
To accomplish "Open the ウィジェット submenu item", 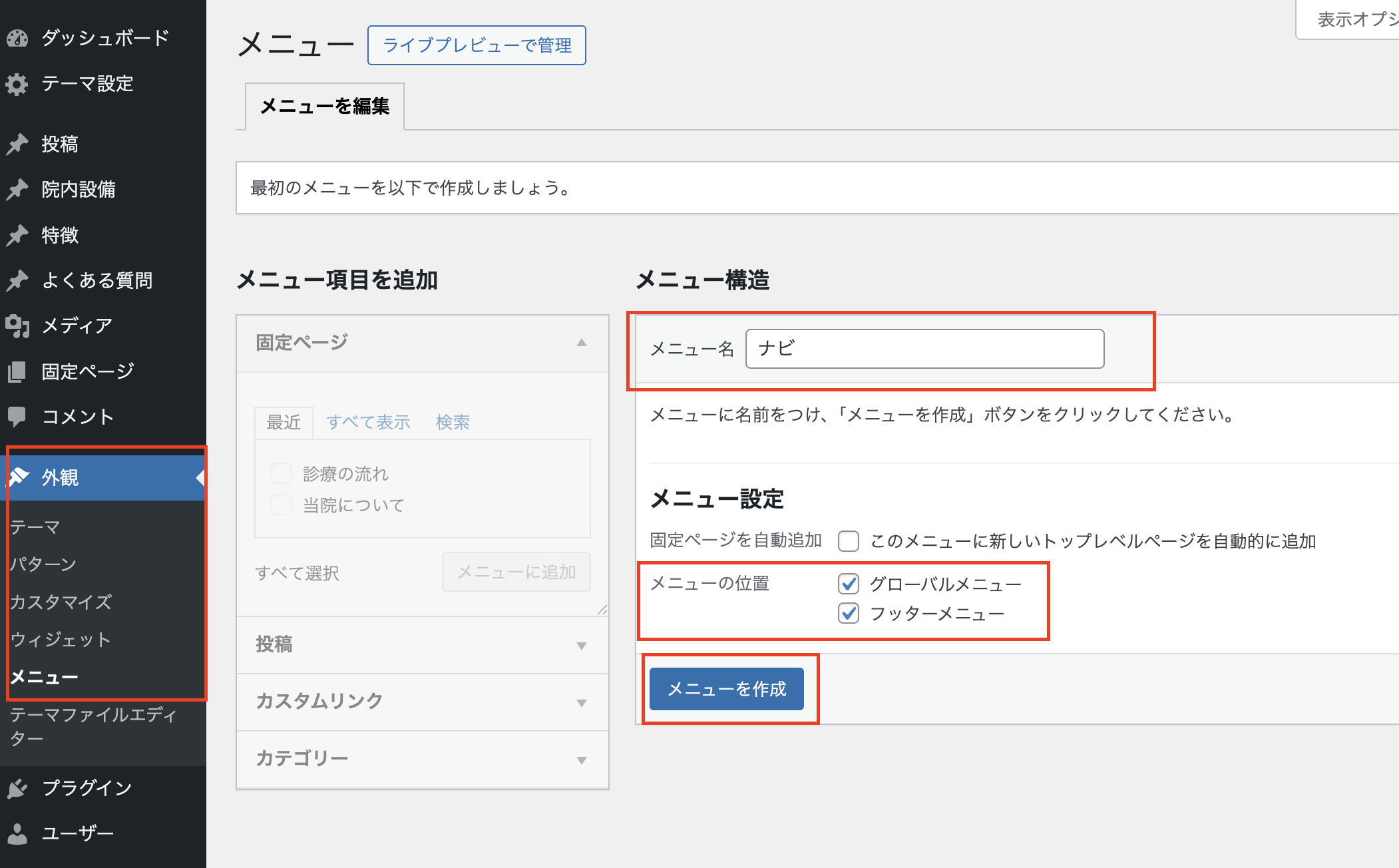I will [61, 640].
